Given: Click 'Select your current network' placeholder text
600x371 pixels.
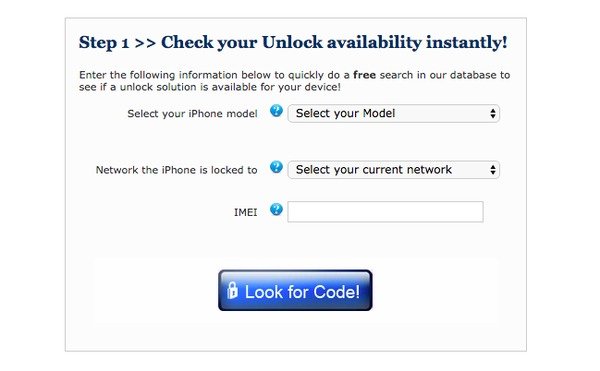Looking at the screenshot, I should pos(373,169).
